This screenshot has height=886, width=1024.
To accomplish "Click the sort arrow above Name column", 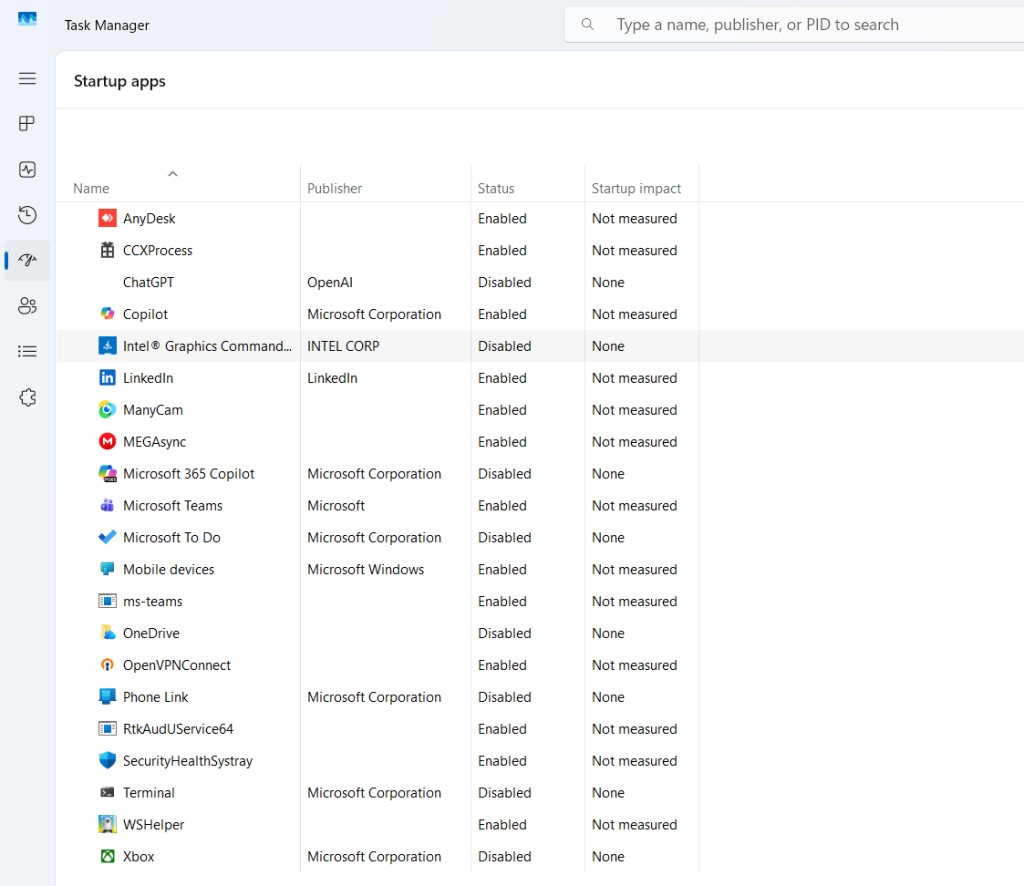I will point(173,174).
